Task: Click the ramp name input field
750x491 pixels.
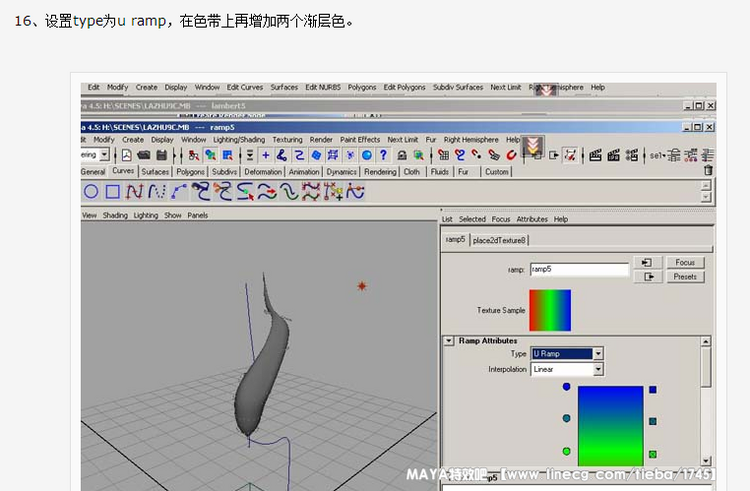Action: 579,269
